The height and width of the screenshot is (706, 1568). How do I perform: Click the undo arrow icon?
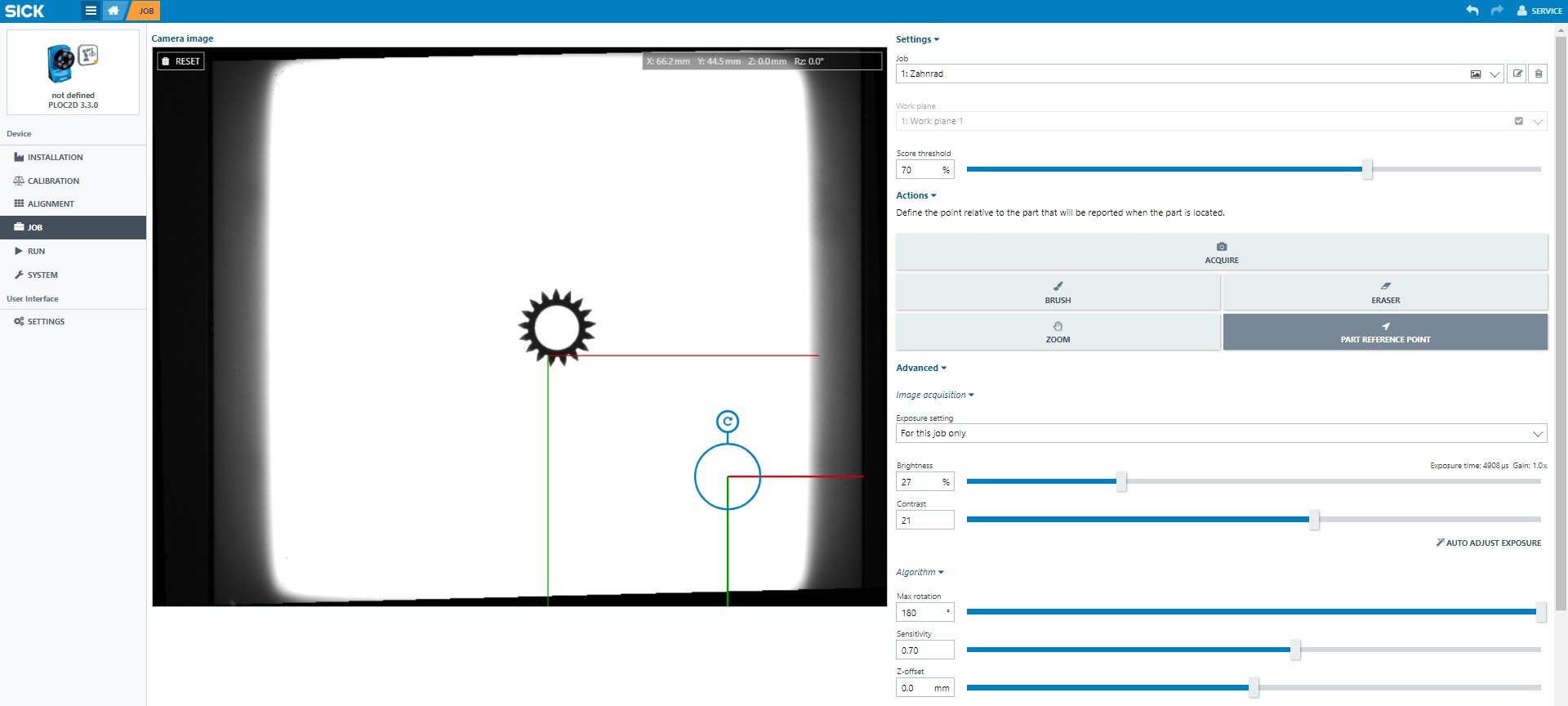(x=1472, y=11)
